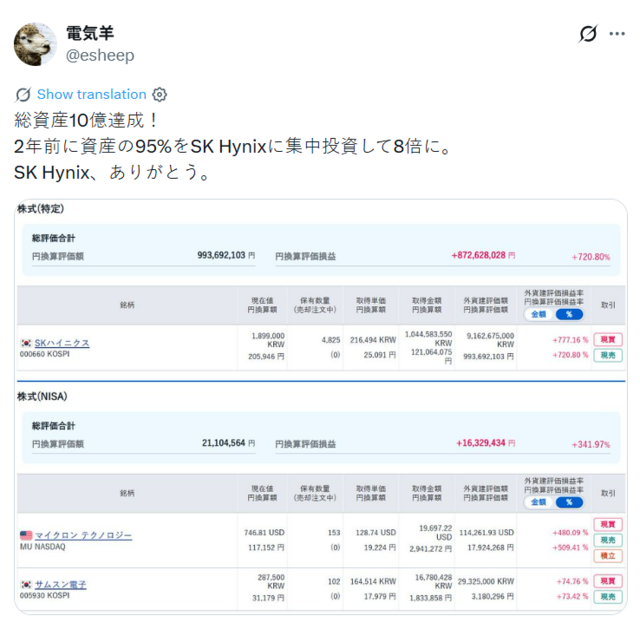Click South Korea flag beside サムスン電子
The image size is (640, 629).
pyautogui.click(x=26, y=585)
